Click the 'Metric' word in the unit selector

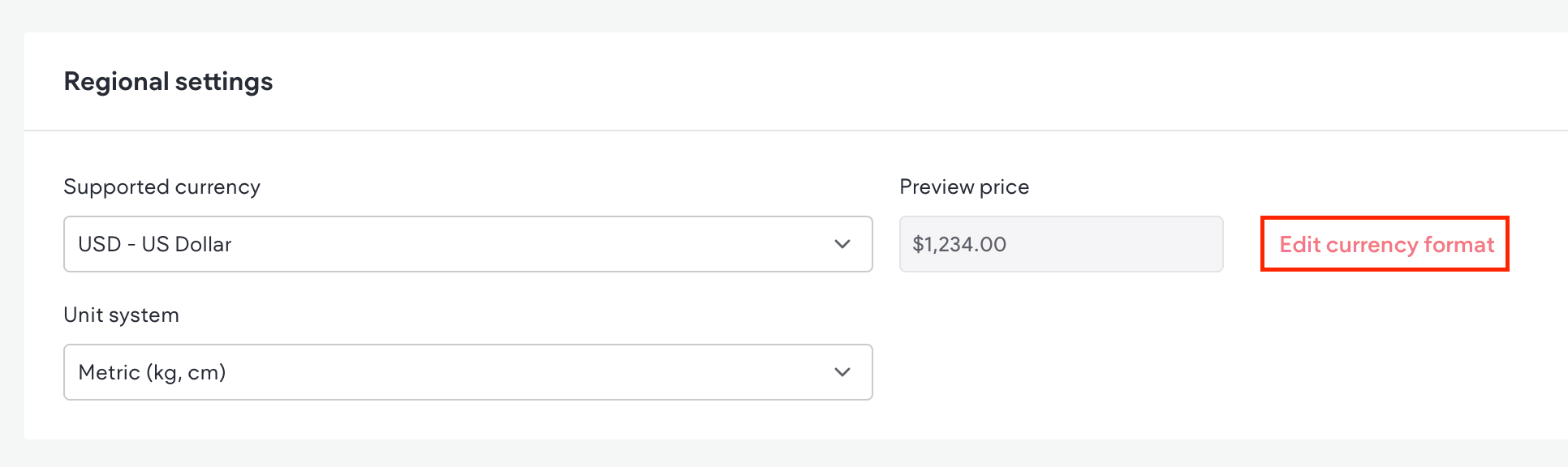pos(109,372)
